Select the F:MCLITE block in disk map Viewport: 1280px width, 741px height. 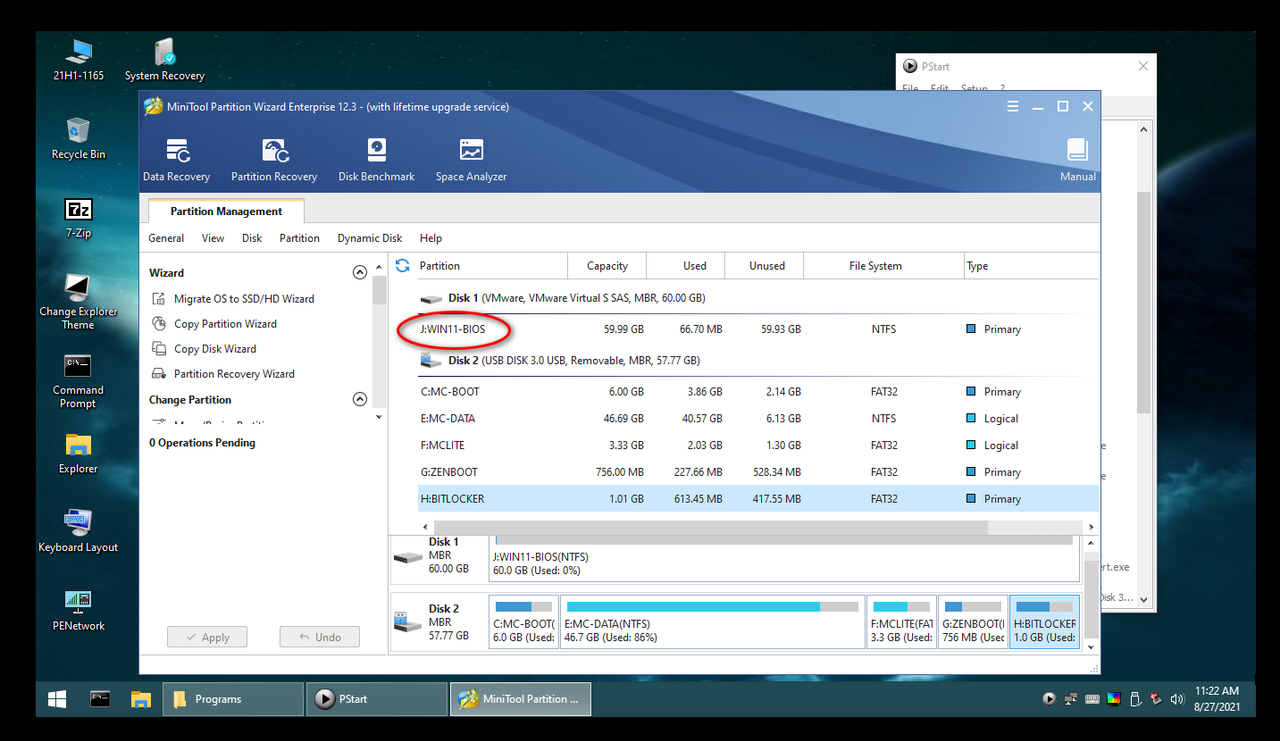[x=902, y=622]
